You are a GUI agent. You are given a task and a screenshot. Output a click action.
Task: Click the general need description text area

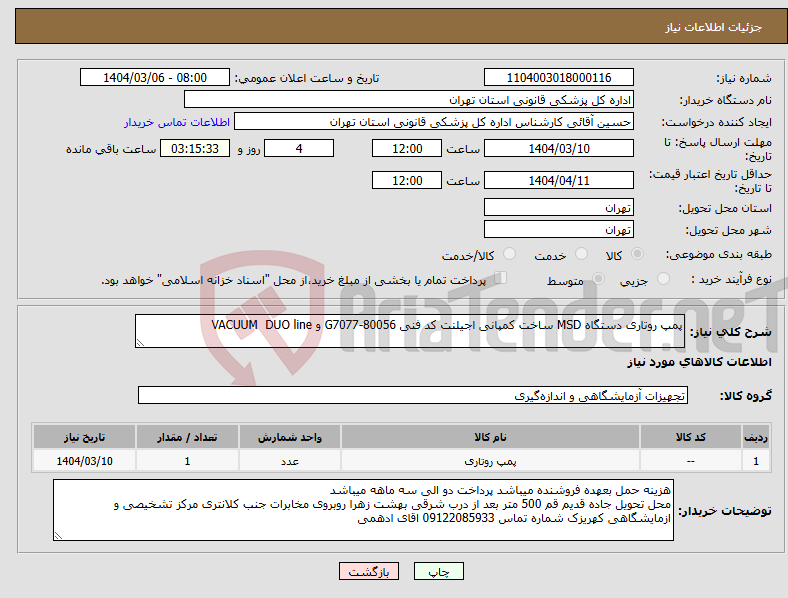point(410,331)
